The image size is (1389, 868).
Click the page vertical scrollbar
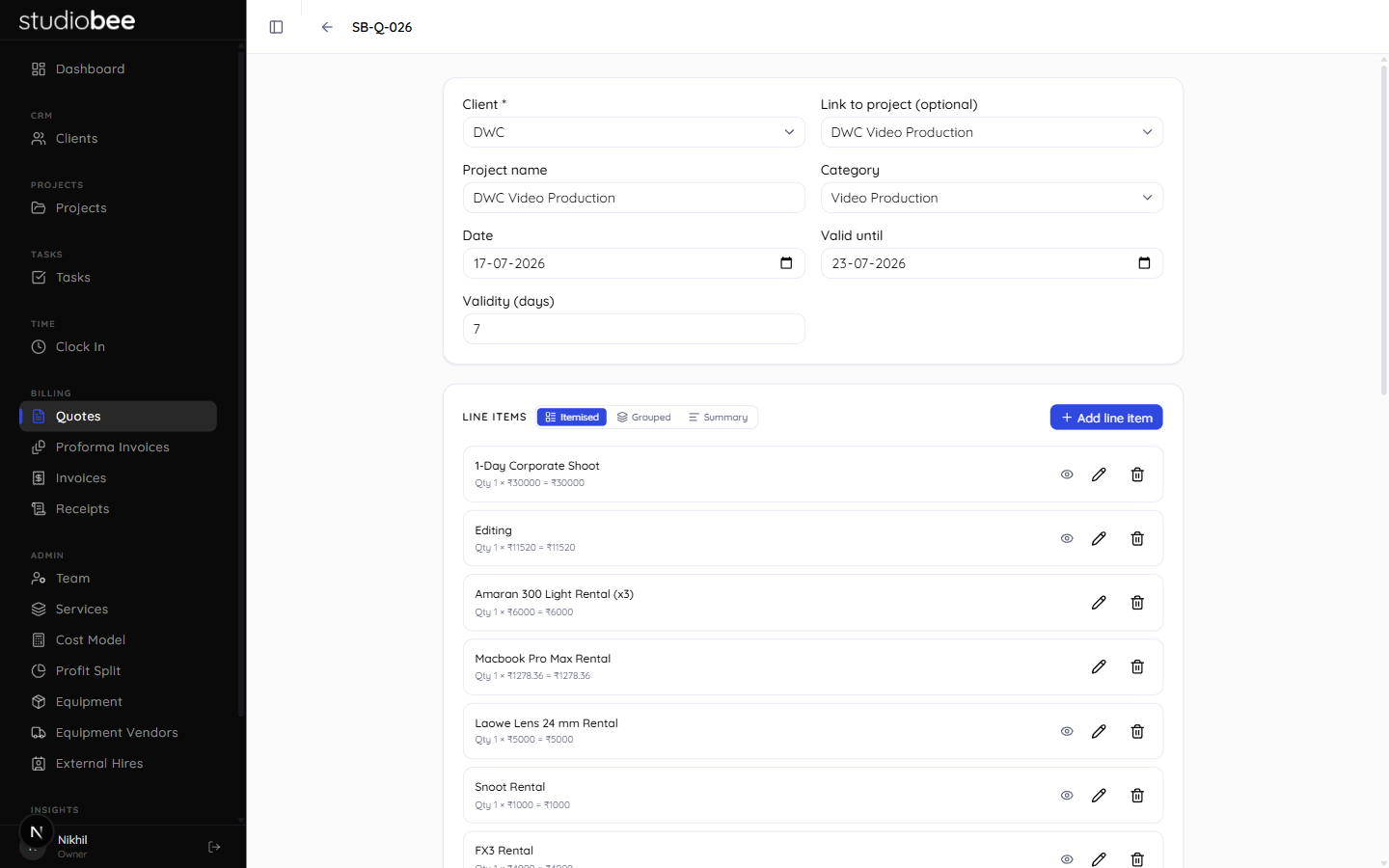1384,231
